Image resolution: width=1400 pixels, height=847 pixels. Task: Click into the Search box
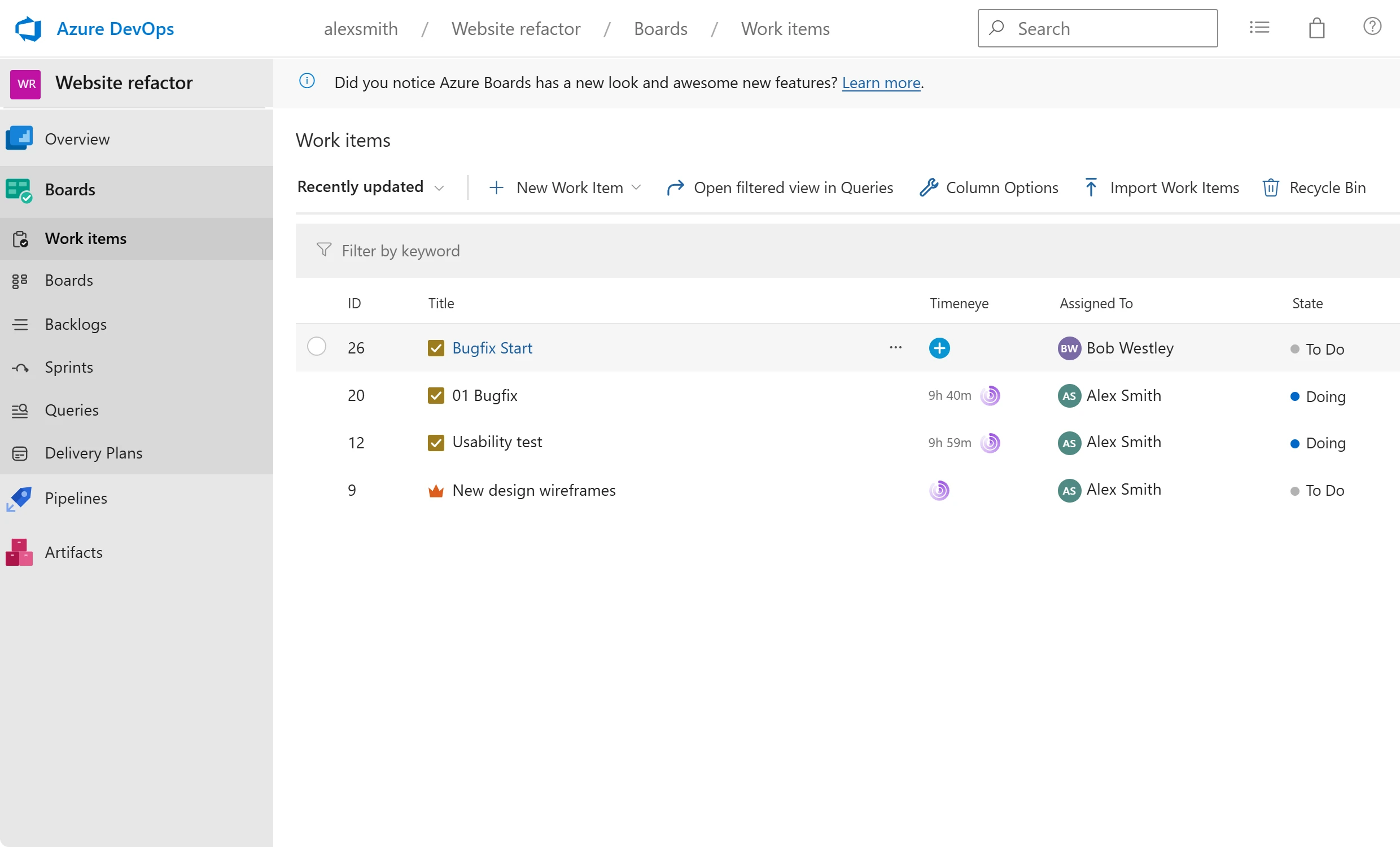click(1097, 28)
